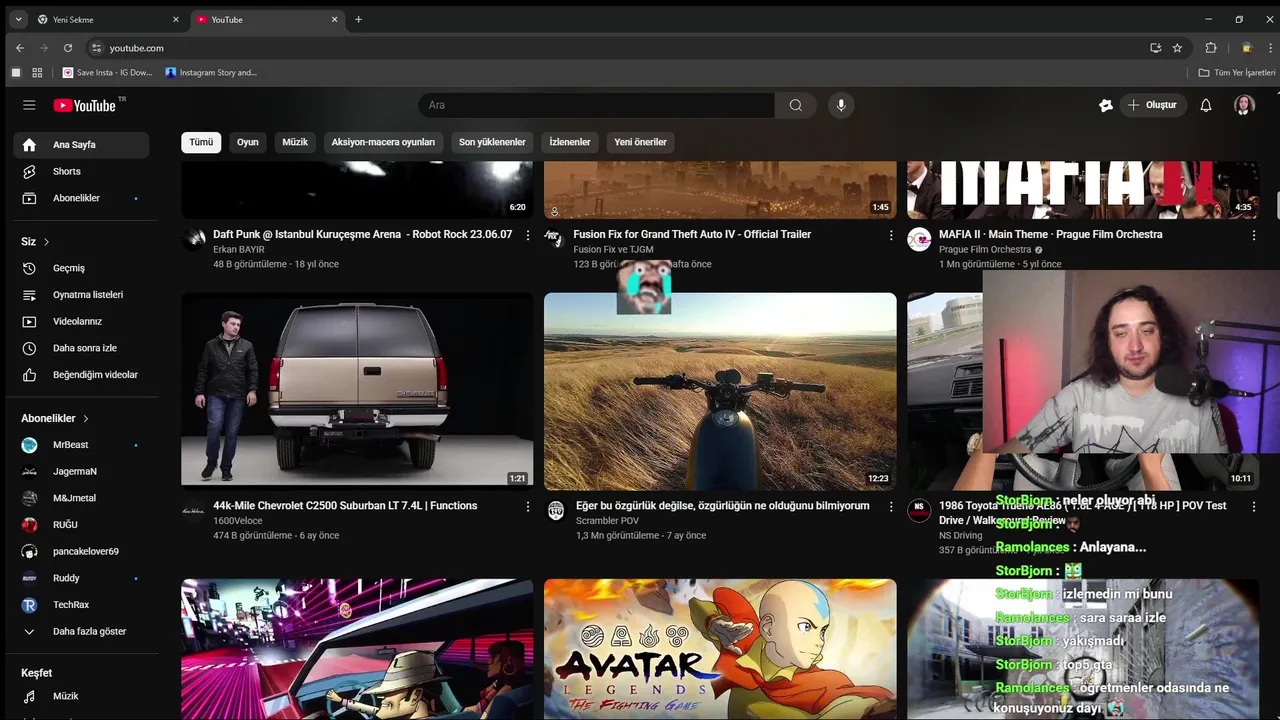Open Daha sonra izle list
Image resolution: width=1280 pixels, height=720 pixels.
[x=82, y=348]
